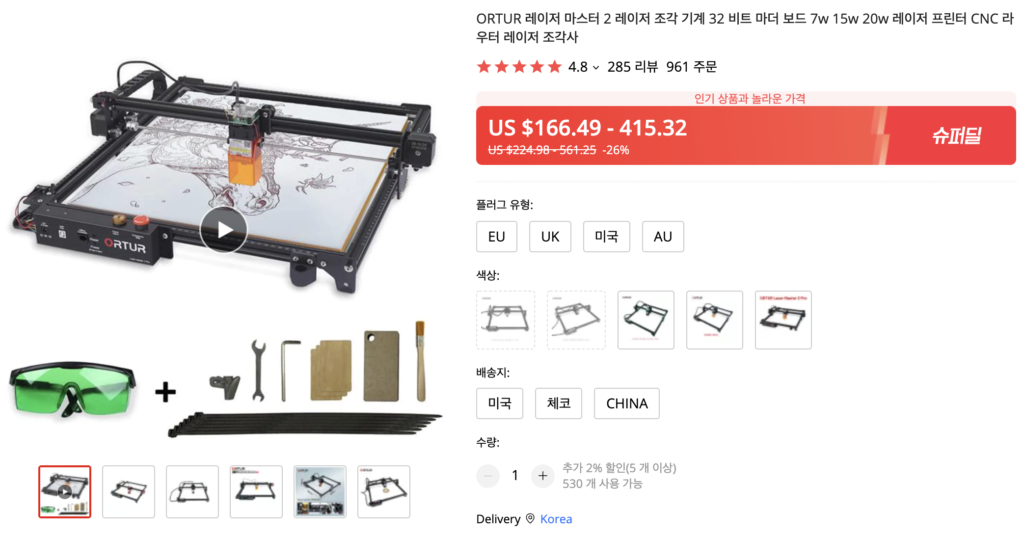Select the UK plug type option
Viewport: 1024px width, 537px height.
point(550,236)
